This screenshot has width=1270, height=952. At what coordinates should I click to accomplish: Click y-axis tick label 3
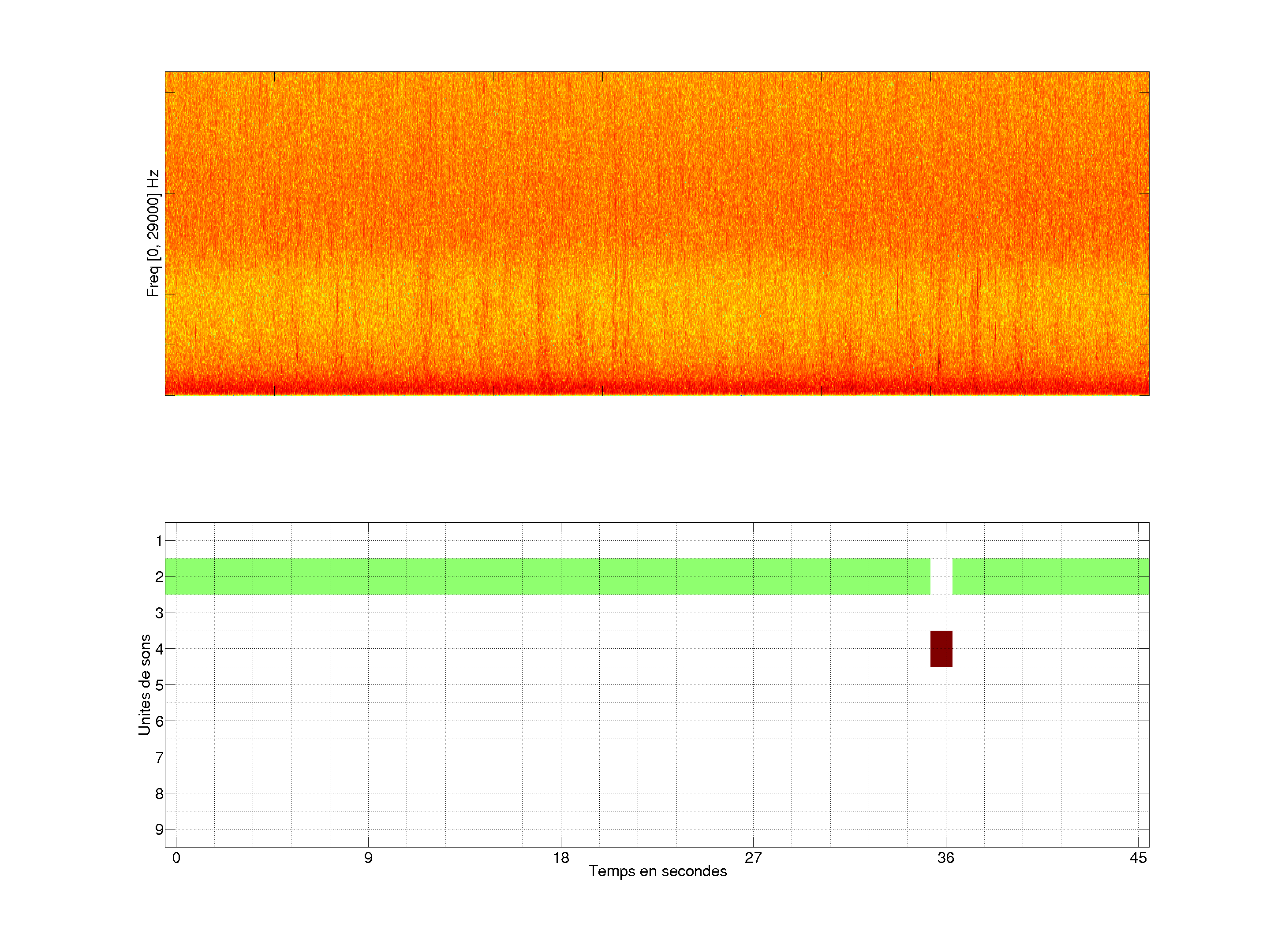[159, 613]
